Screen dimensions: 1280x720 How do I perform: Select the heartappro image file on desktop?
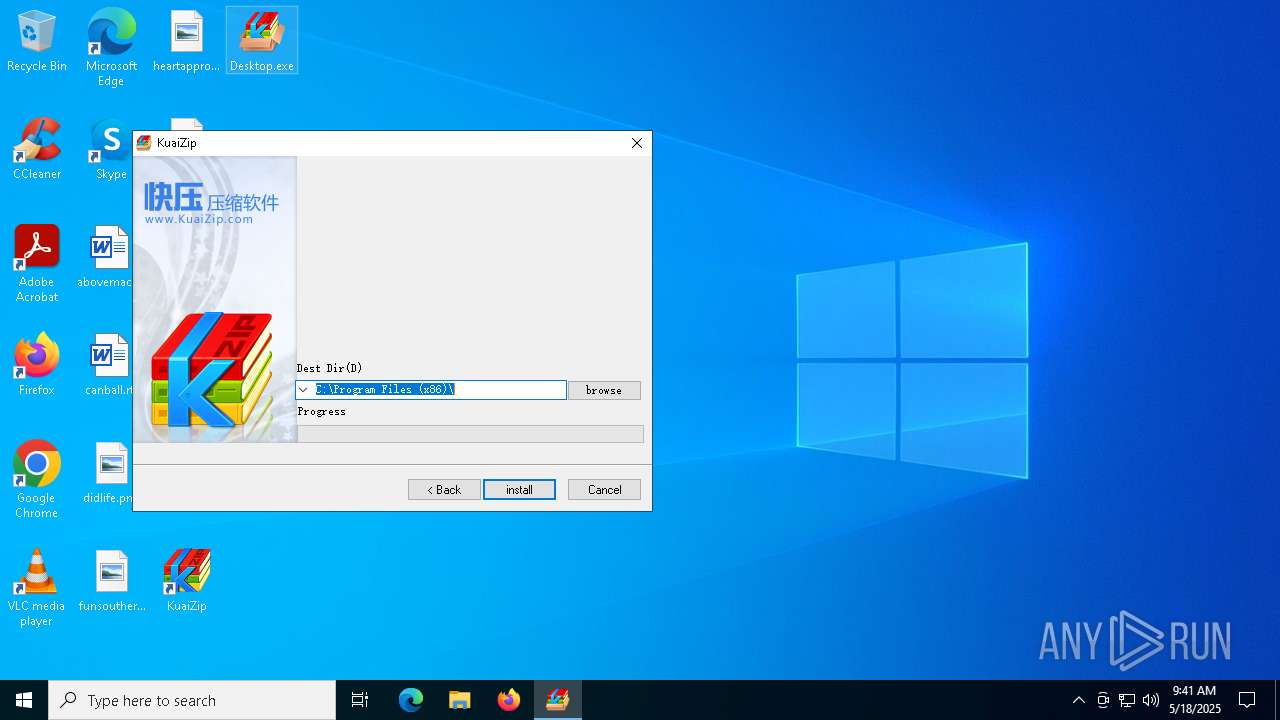[186, 41]
